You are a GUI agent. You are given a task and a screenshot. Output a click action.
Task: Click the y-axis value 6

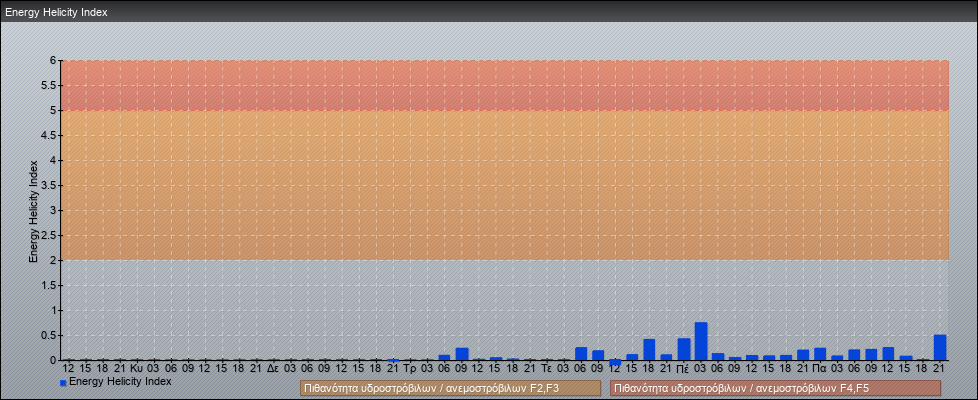coord(54,61)
